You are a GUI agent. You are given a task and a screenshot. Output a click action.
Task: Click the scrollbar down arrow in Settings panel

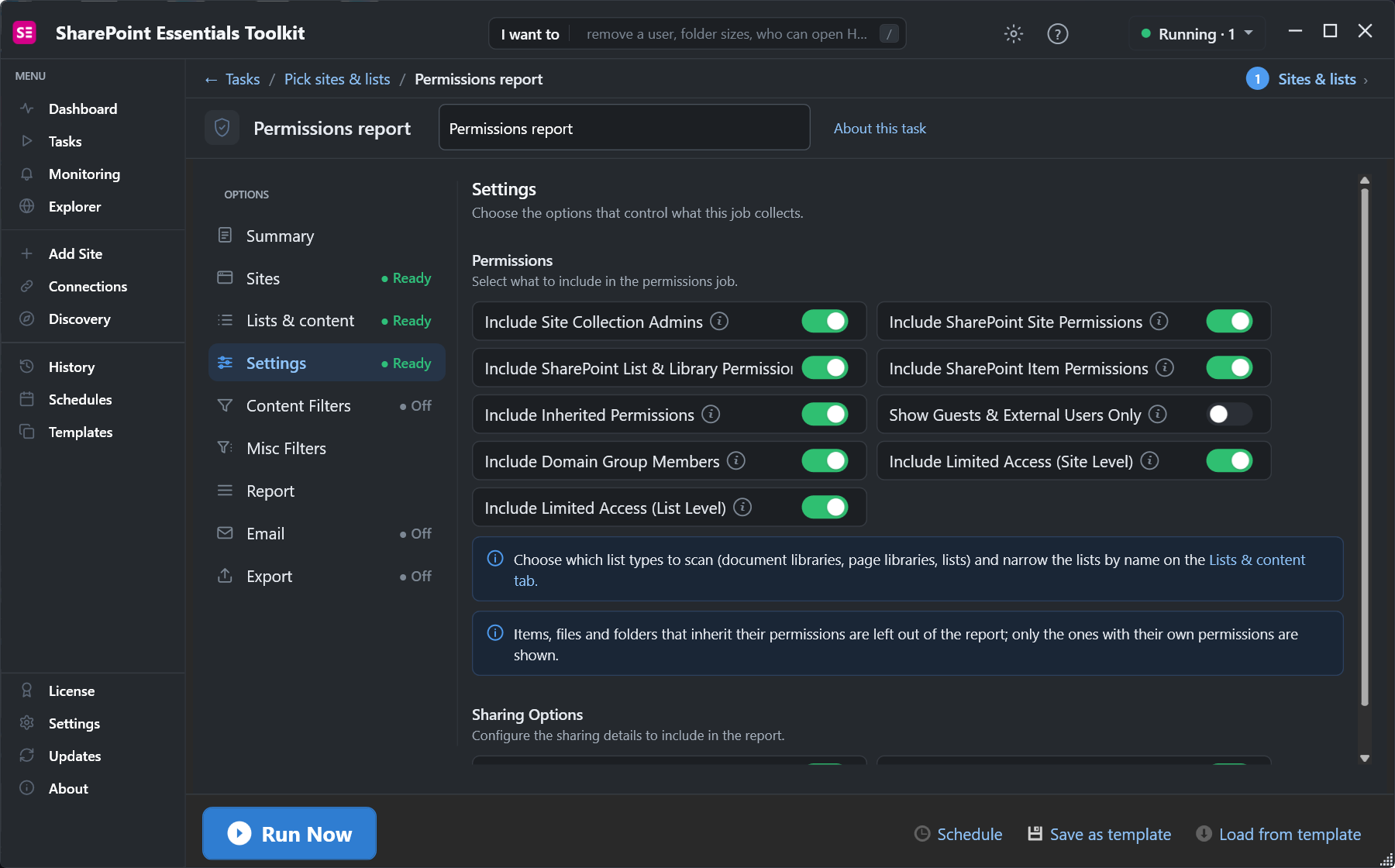tap(1365, 759)
